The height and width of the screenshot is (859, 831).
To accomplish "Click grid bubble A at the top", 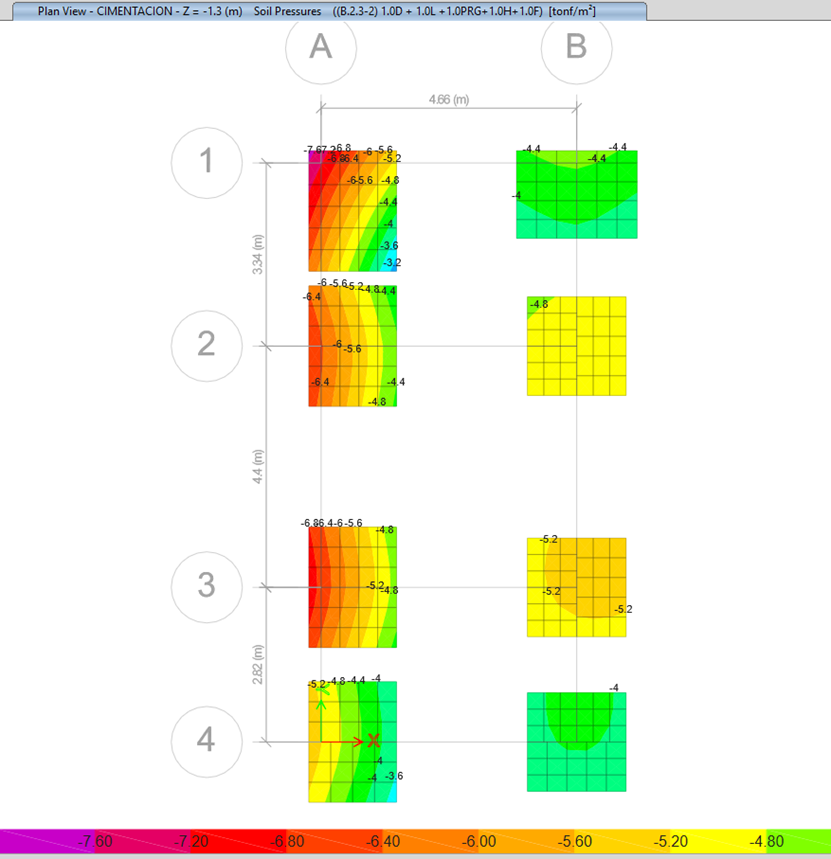I will (x=320, y=47).
